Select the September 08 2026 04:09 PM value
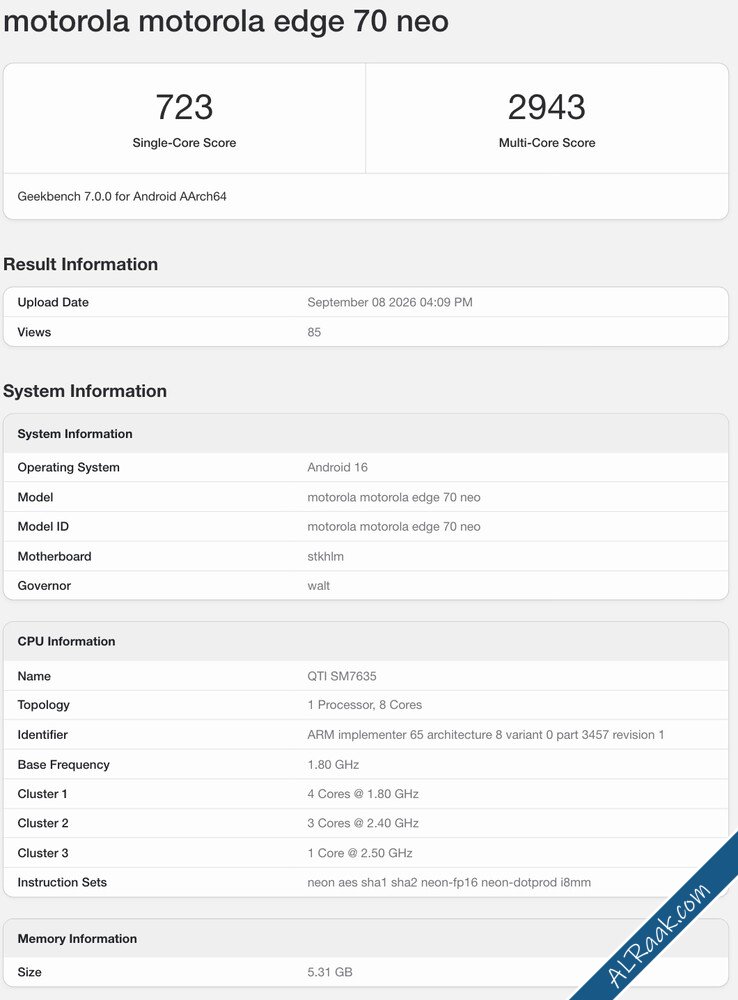738x1000 pixels. point(390,302)
